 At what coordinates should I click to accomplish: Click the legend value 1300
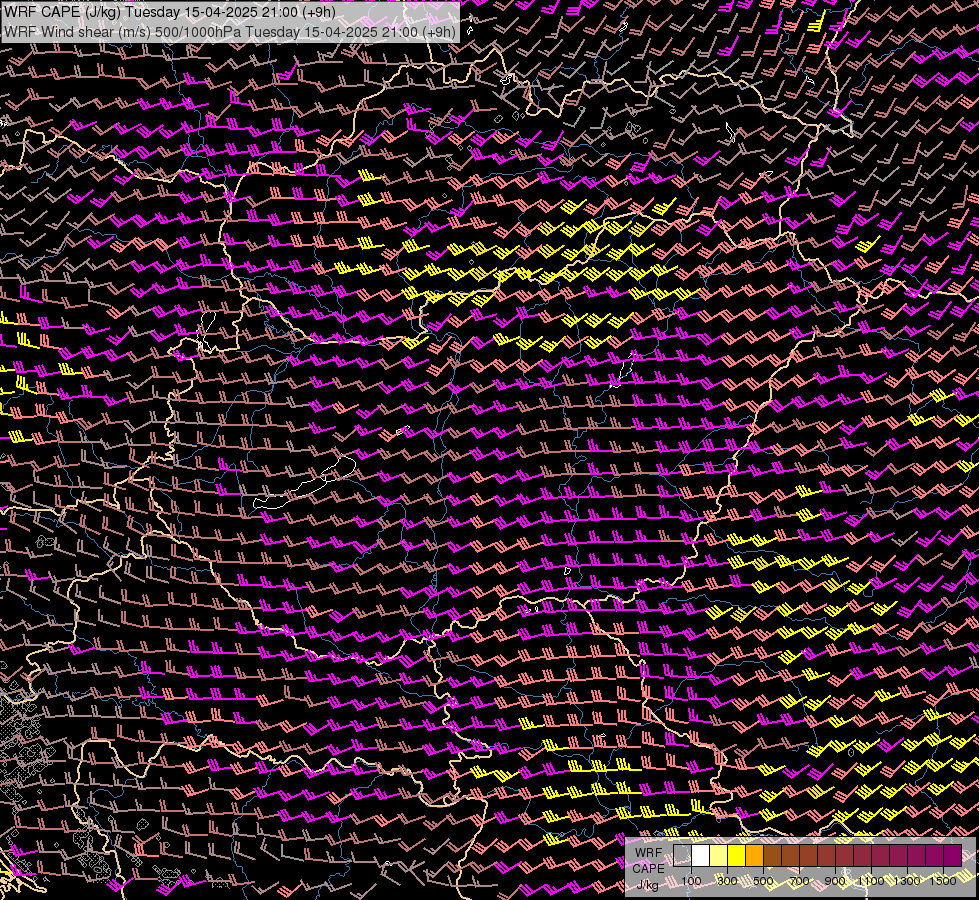pyautogui.click(x=907, y=881)
